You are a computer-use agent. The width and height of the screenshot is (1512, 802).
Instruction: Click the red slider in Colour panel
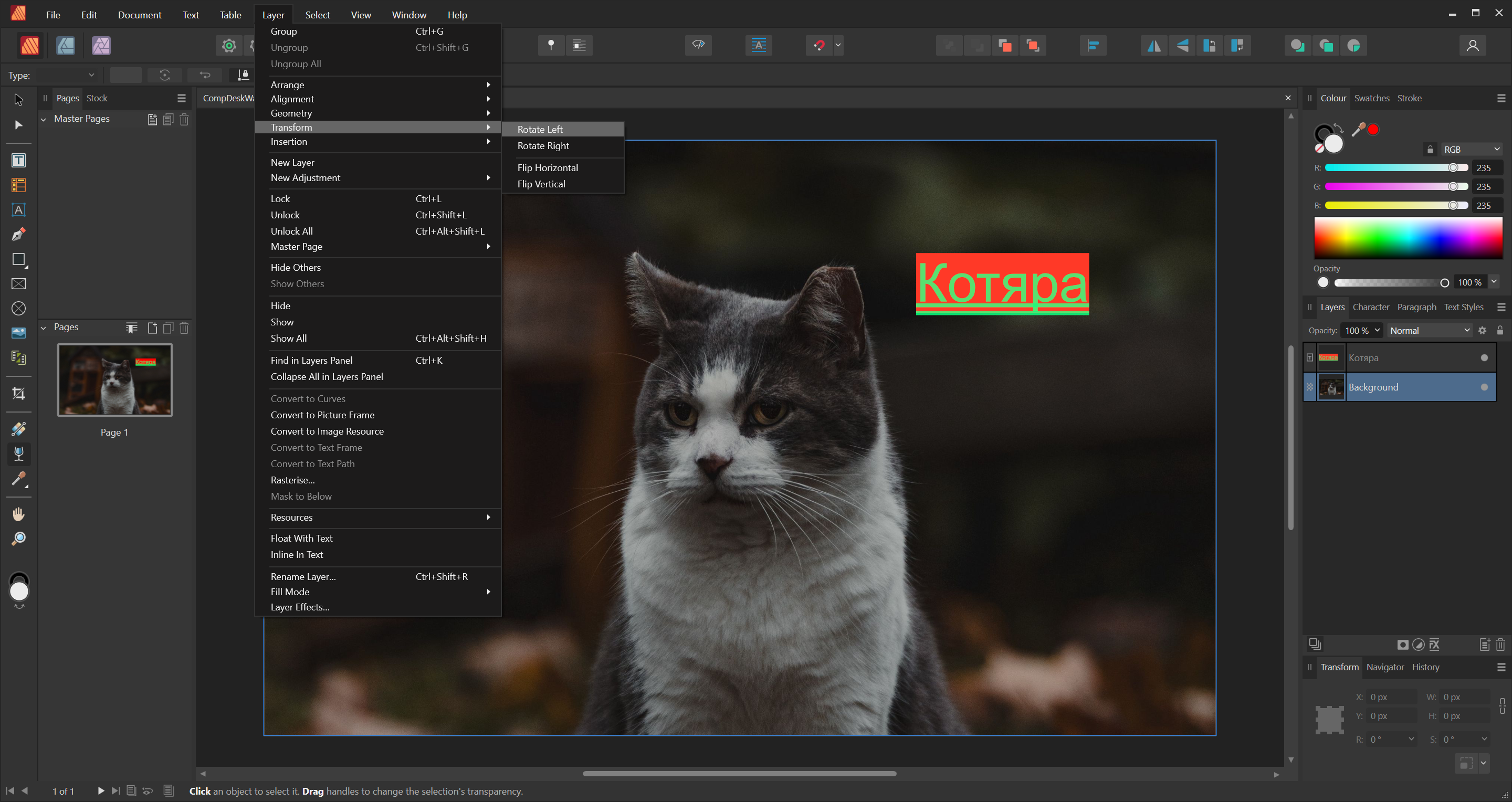point(1396,168)
